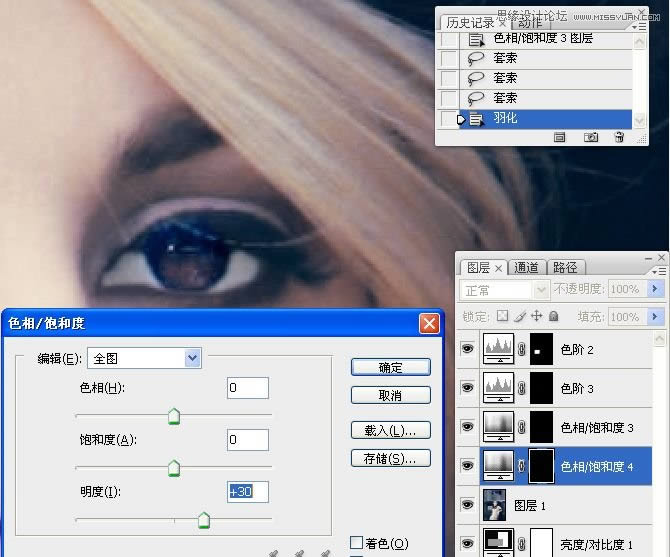The image size is (670, 557).
Task: Toggle visibility of 色相/饱和度 3 layer
Action: point(467,428)
